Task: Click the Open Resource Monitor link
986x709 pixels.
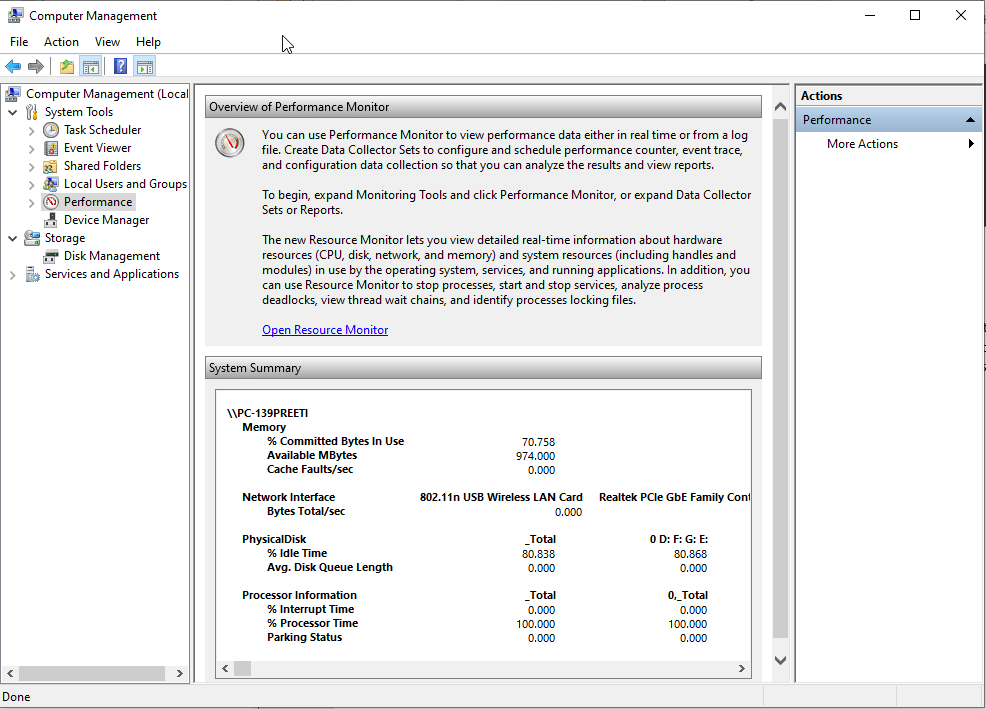Action: click(325, 330)
